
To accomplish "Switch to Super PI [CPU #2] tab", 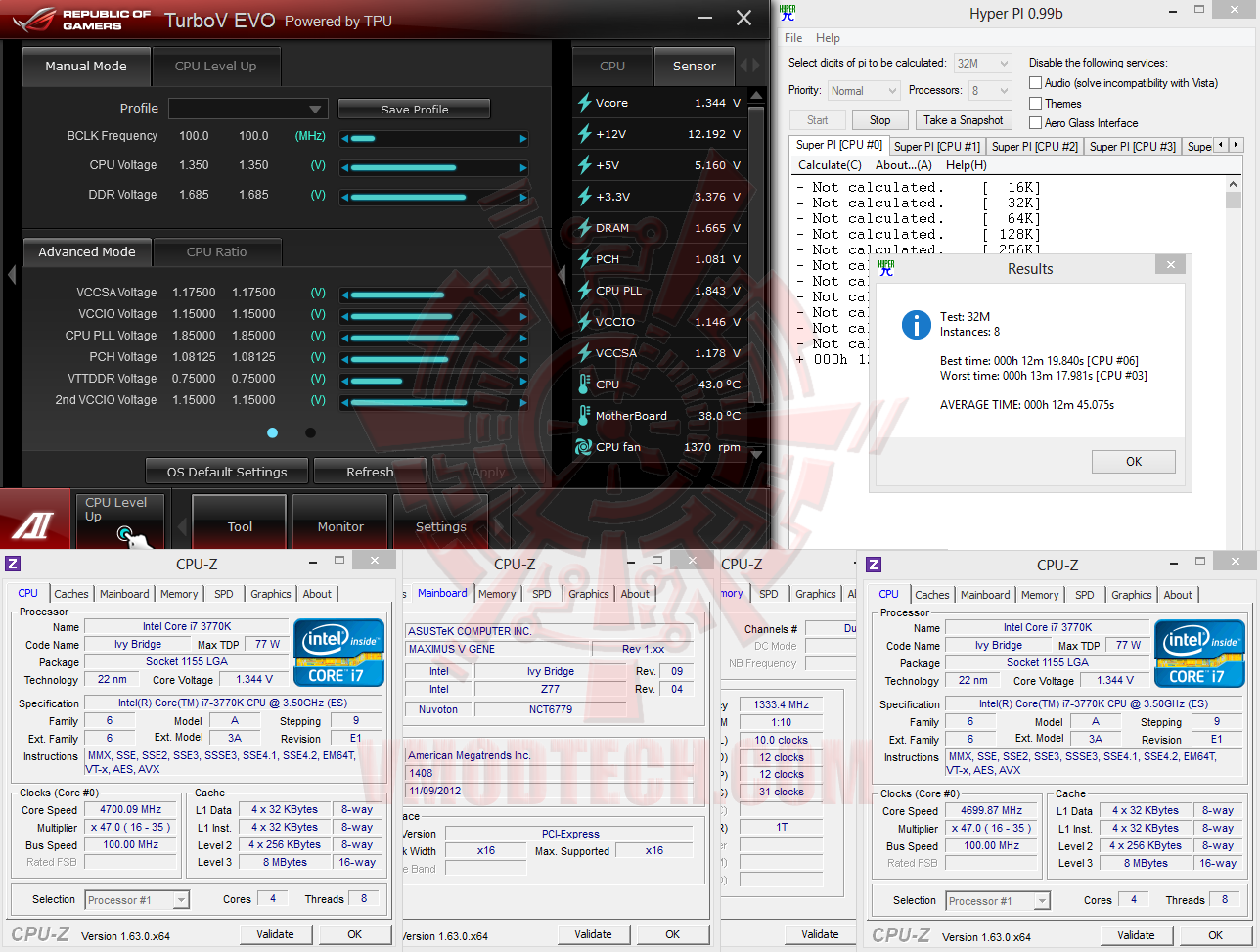I will 1034,147.
